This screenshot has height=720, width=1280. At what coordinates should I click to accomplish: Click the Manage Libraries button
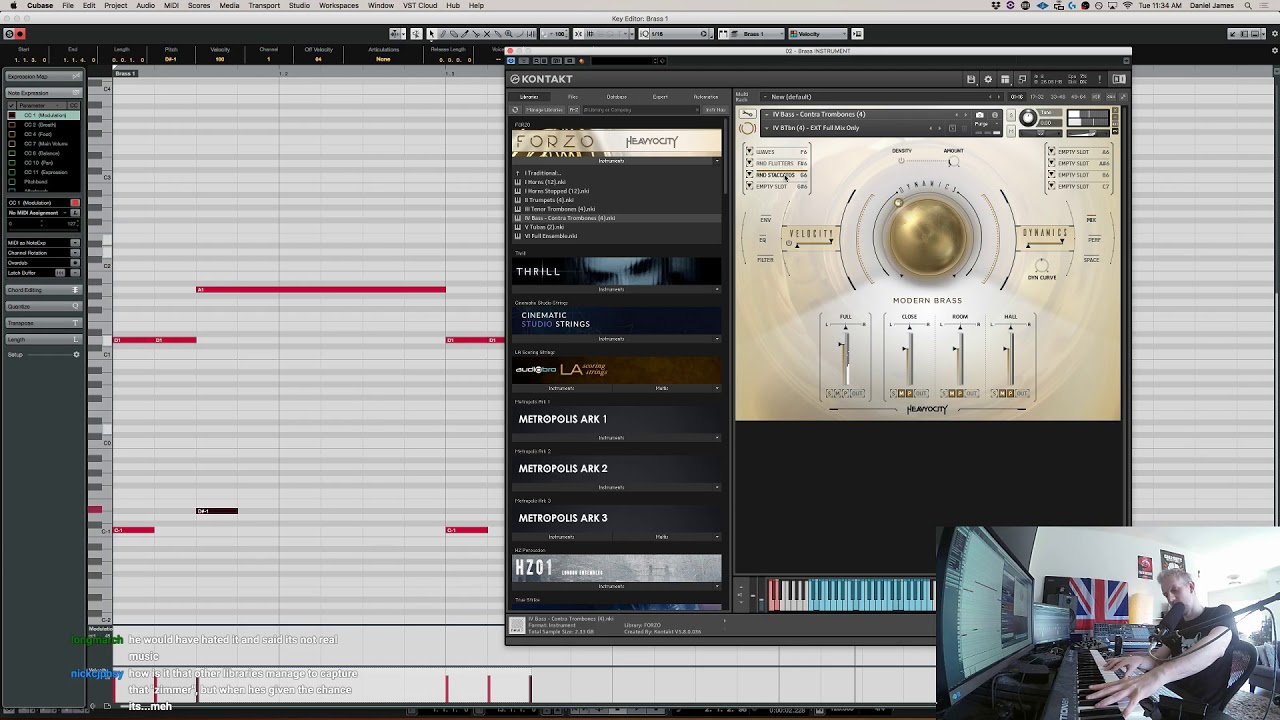pyautogui.click(x=545, y=110)
